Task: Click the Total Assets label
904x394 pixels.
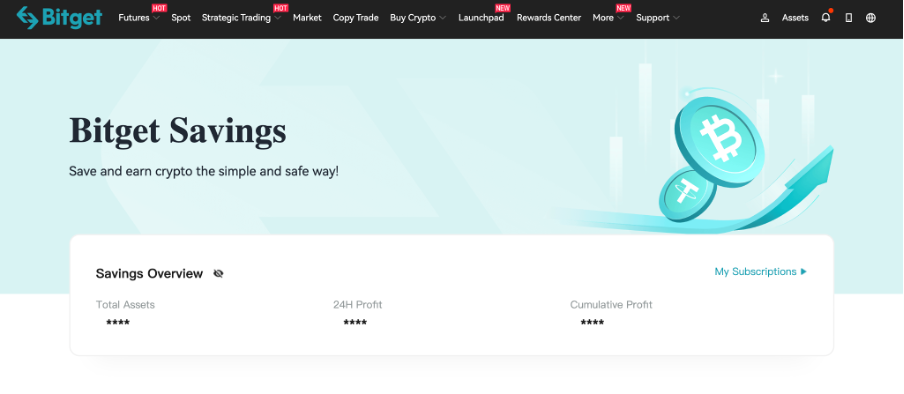Action: 125,305
